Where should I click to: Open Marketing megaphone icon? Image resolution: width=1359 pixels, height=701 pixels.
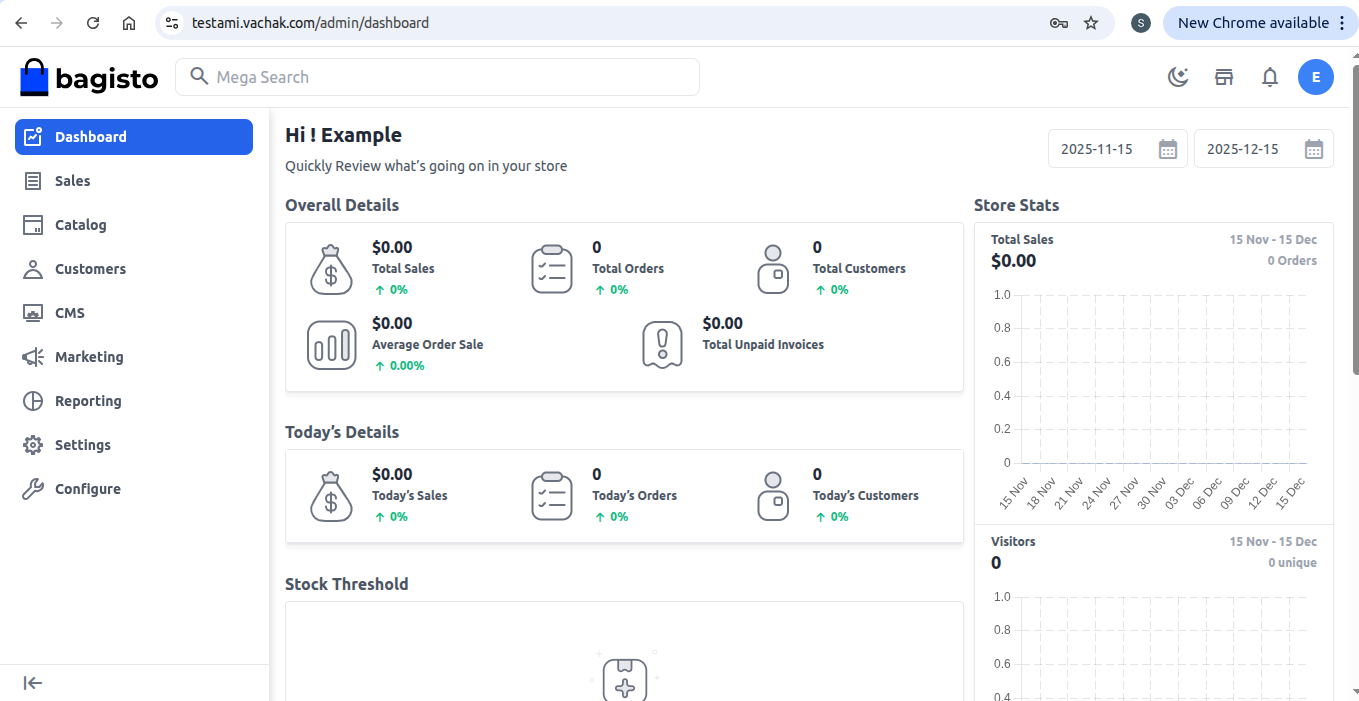(34, 357)
